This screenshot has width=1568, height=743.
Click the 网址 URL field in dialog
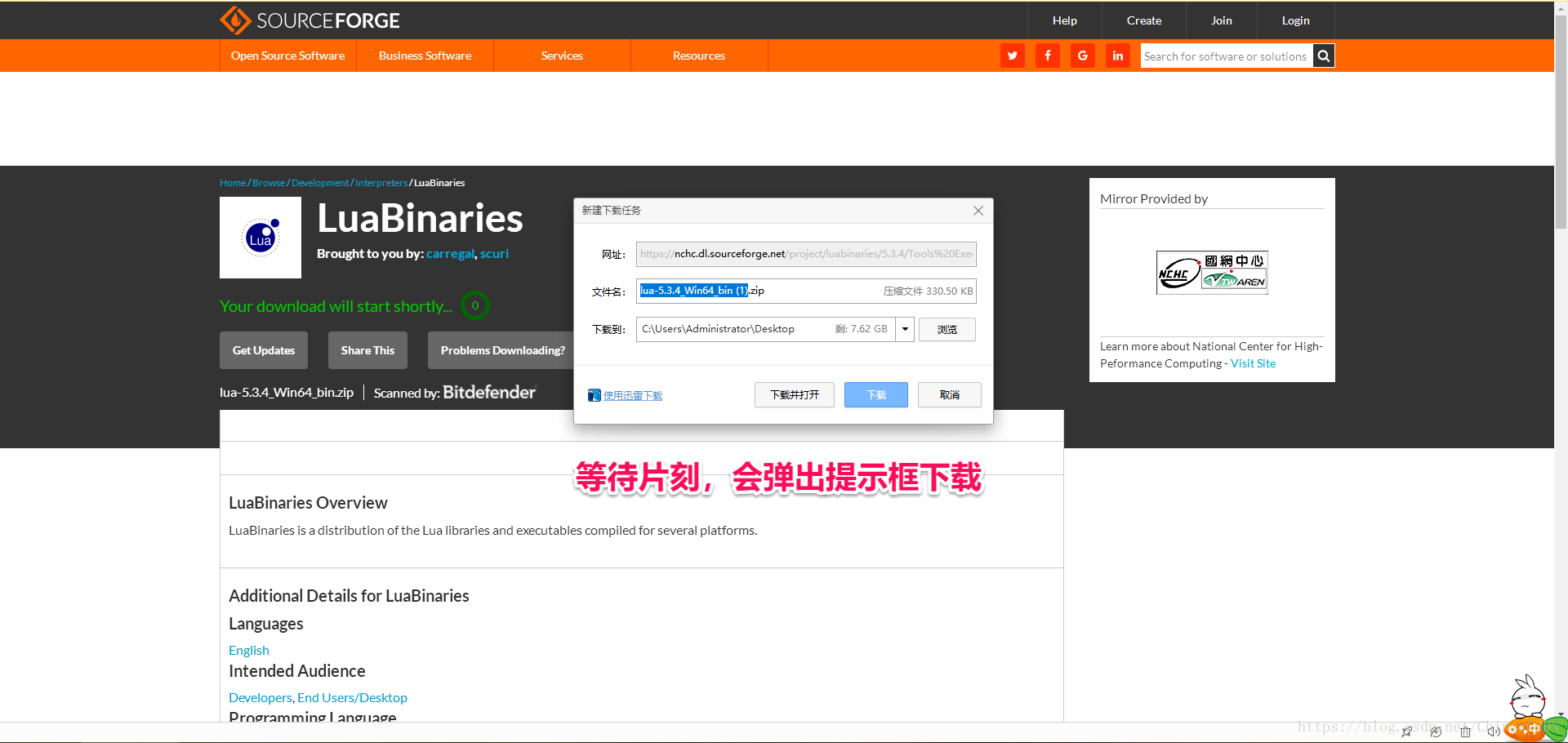[x=806, y=254]
